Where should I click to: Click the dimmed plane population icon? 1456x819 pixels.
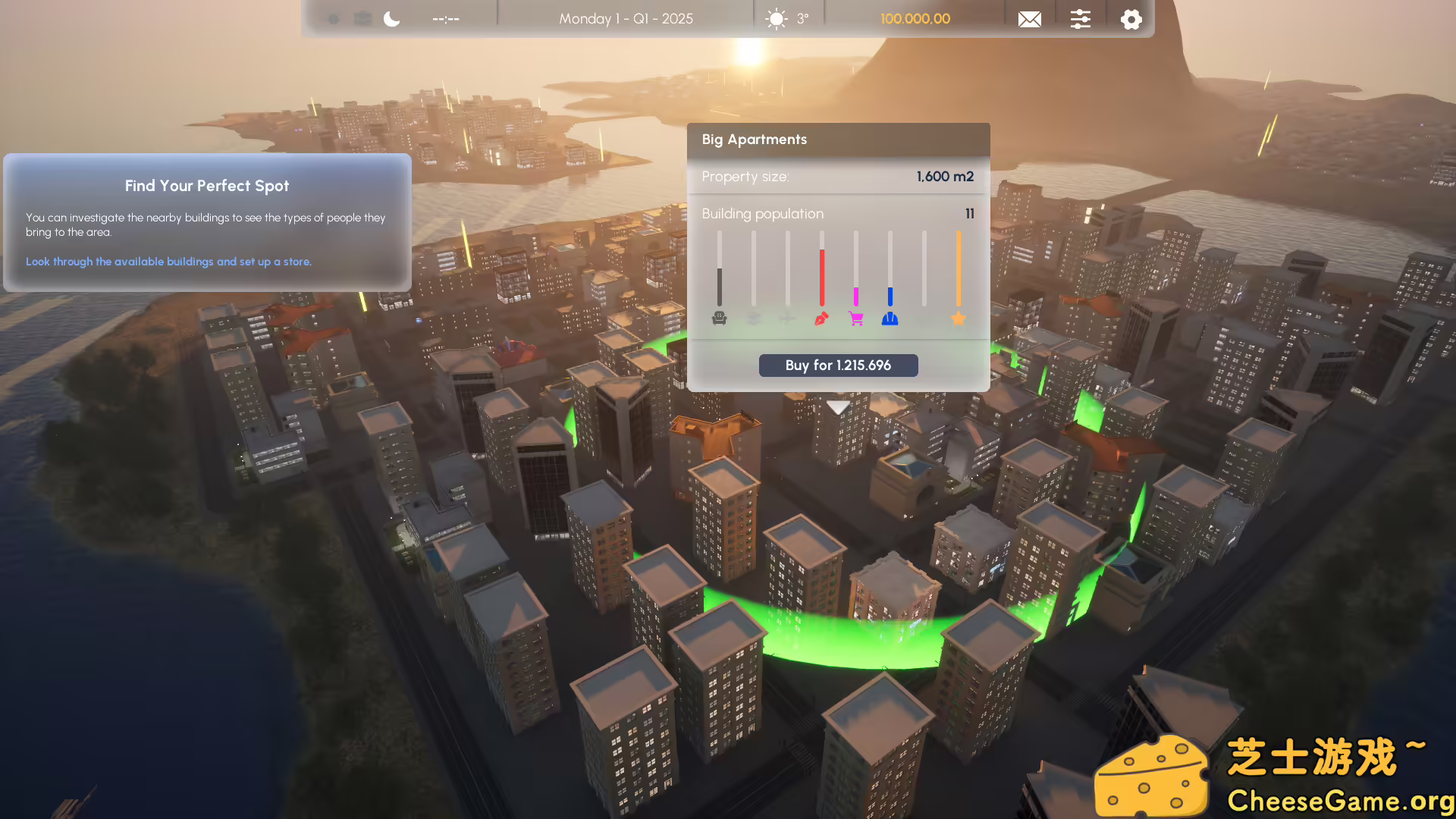(x=788, y=318)
